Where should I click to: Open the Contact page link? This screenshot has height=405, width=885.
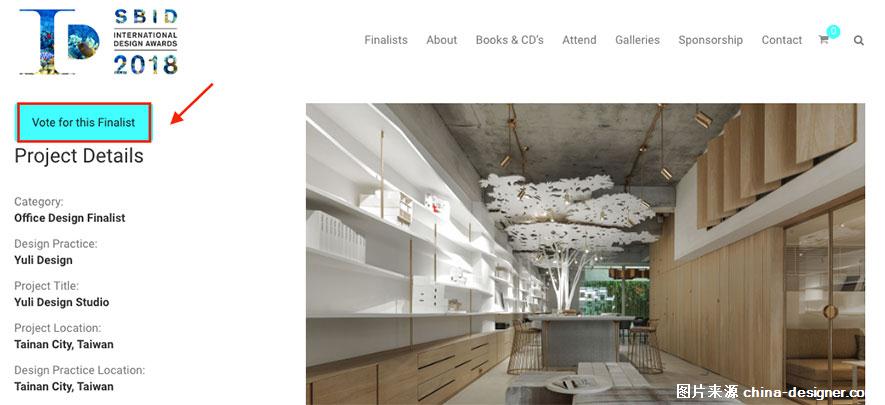tap(782, 40)
